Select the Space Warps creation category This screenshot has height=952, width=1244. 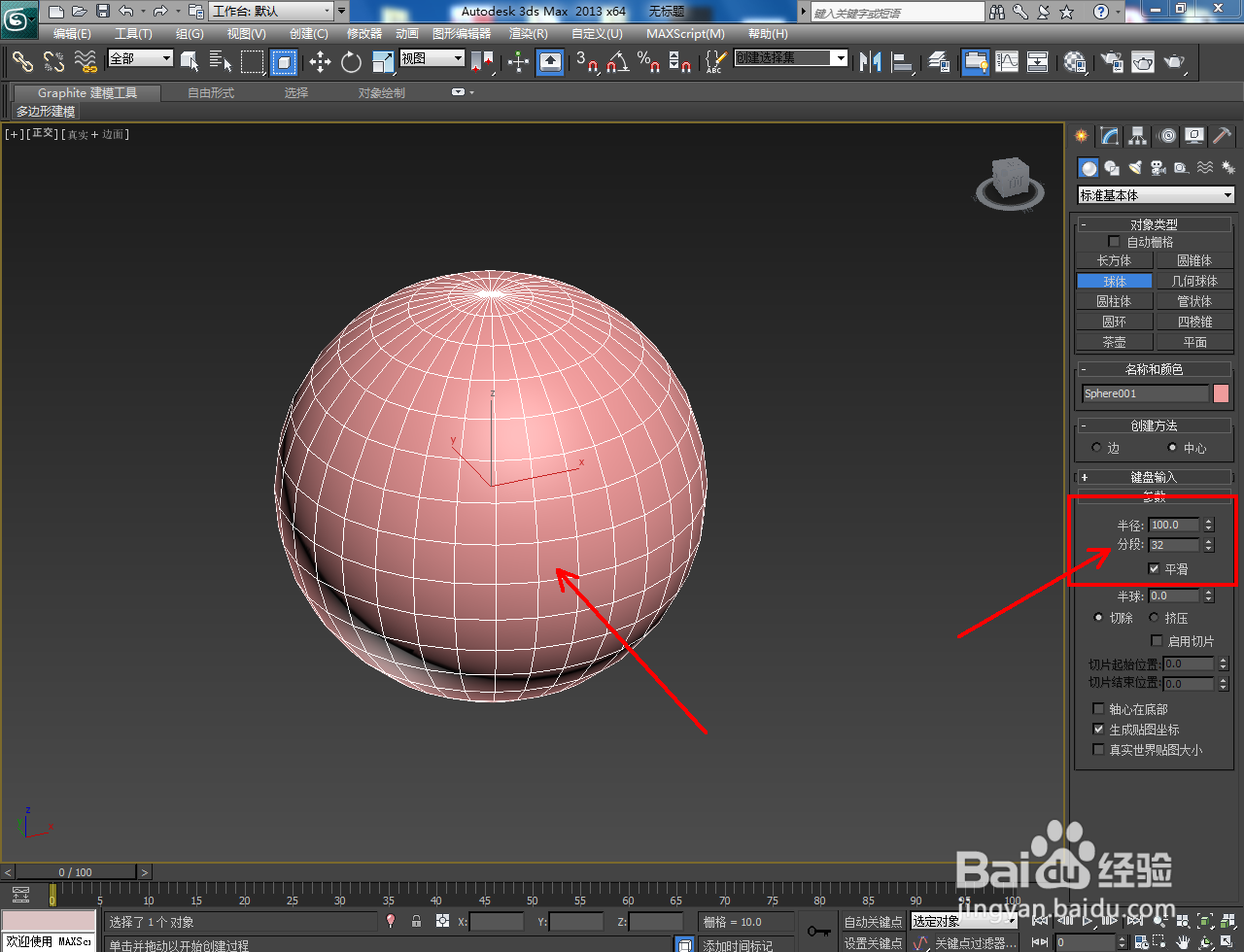(1205, 168)
